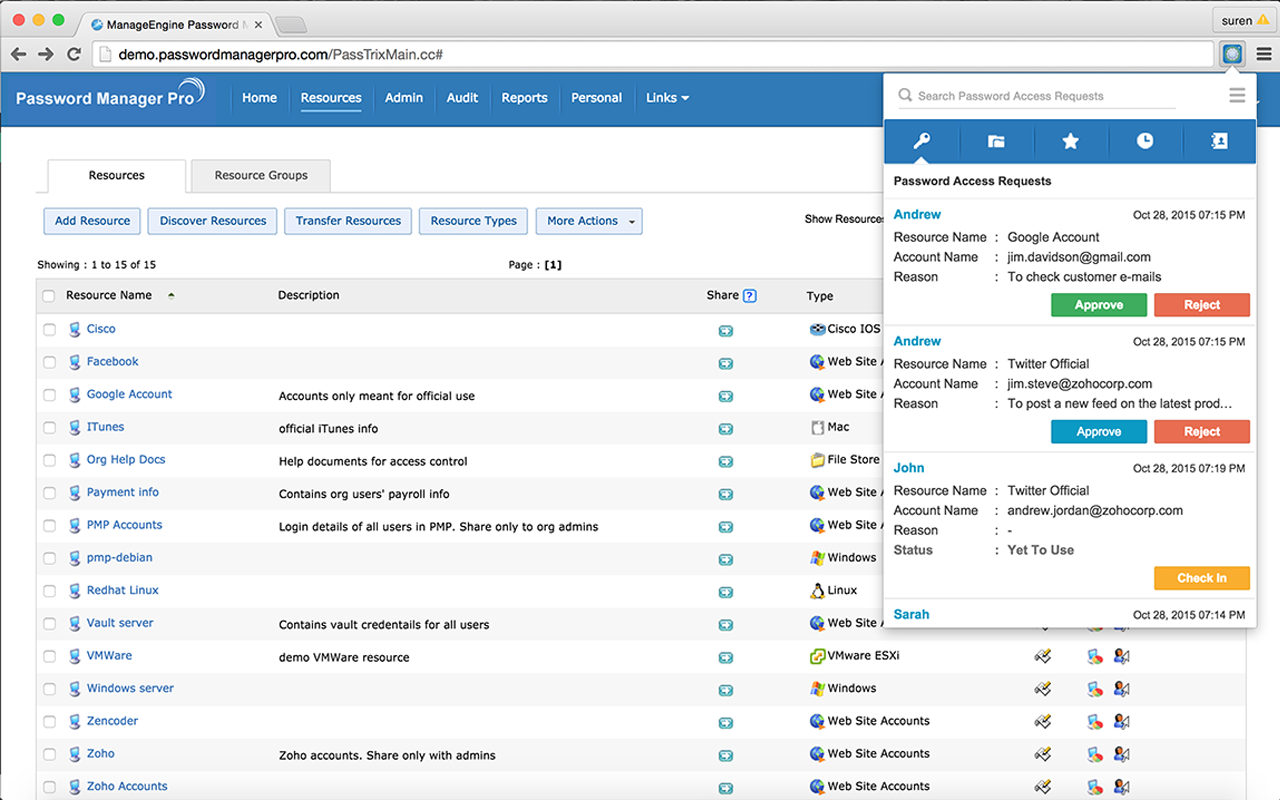
Task: Open the folder icon tab in extension popup
Action: (996, 141)
